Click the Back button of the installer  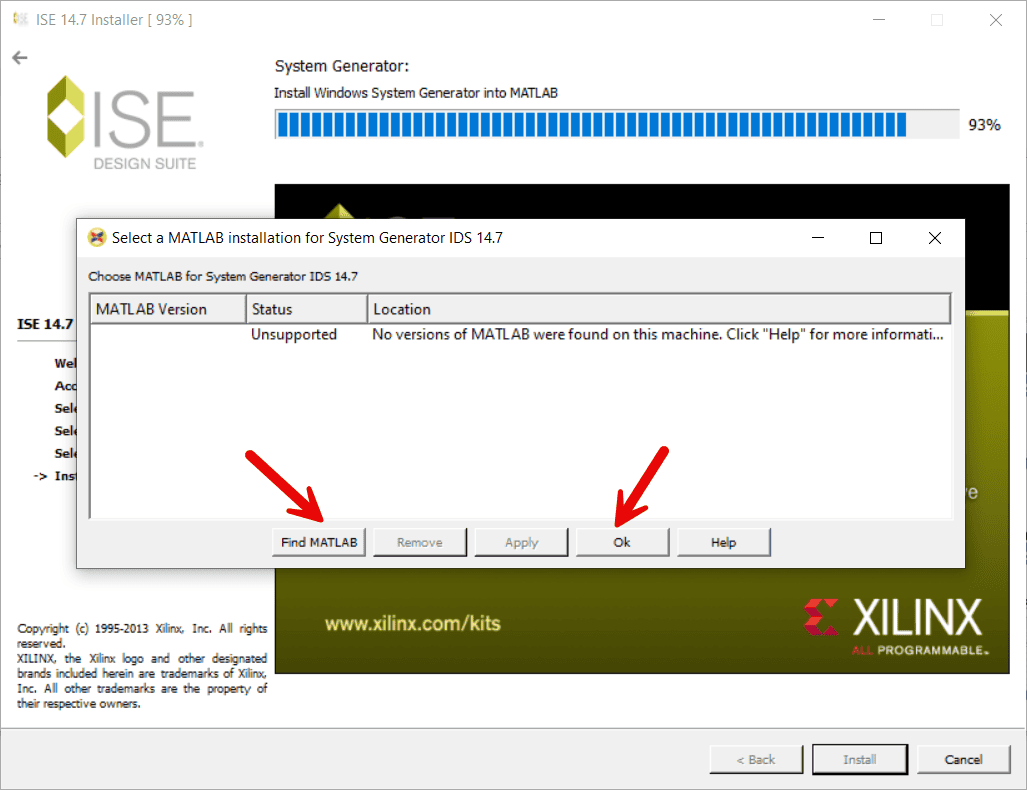point(756,759)
